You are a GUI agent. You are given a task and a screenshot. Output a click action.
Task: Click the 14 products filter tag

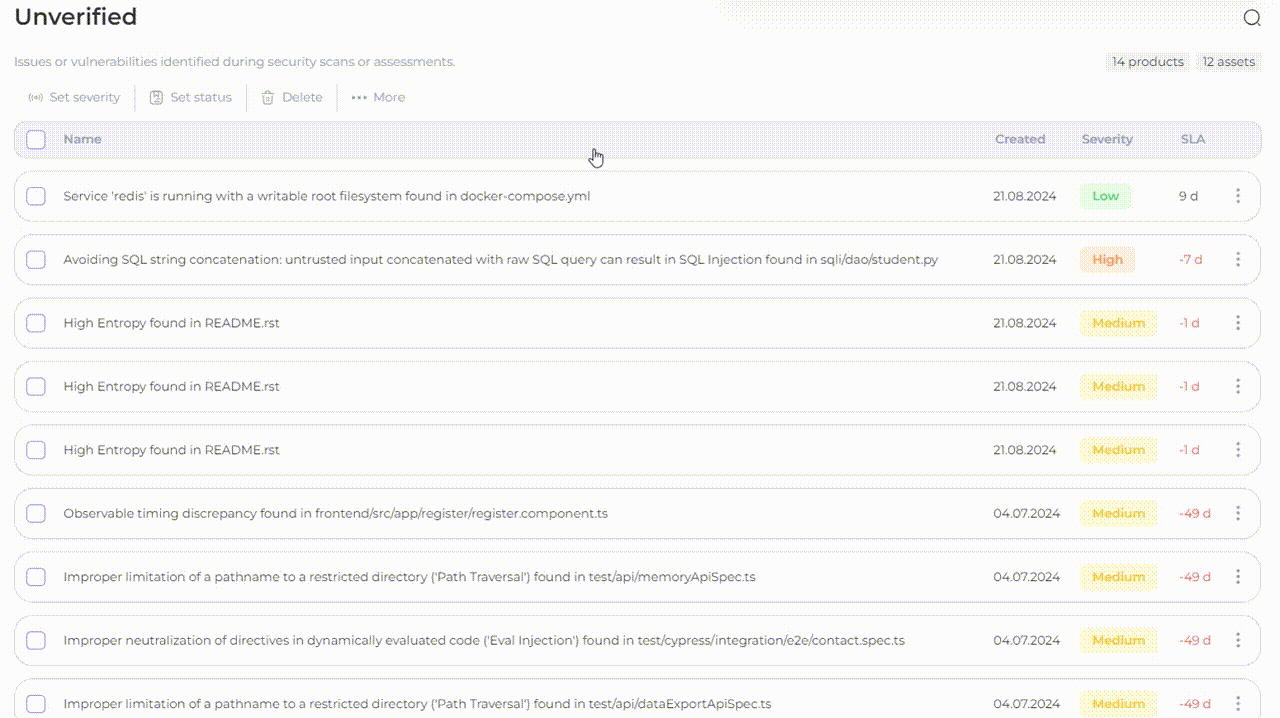point(1147,62)
